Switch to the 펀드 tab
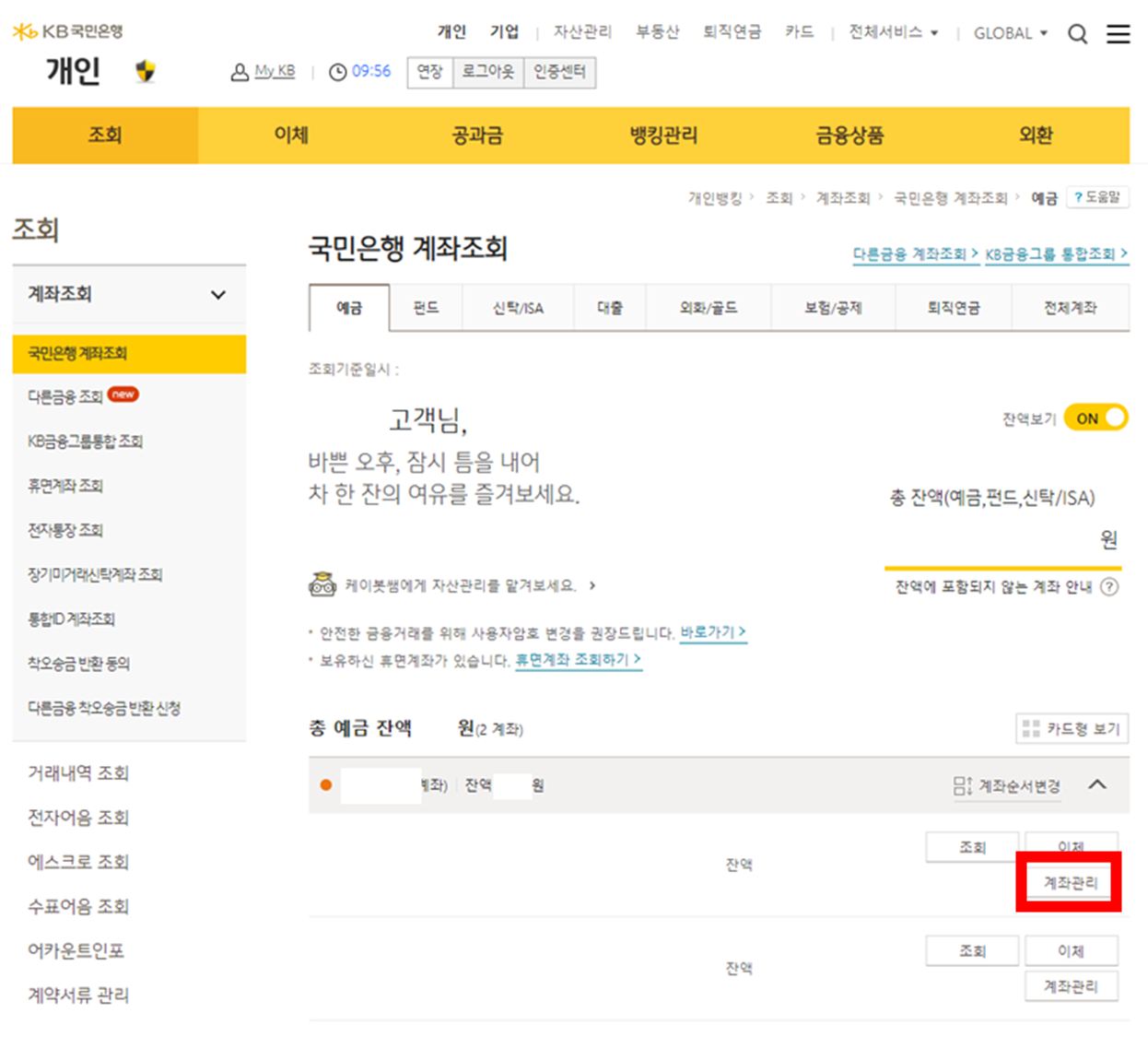The height and width of the screenshot is (1037, 1148). tap(426, 308)
